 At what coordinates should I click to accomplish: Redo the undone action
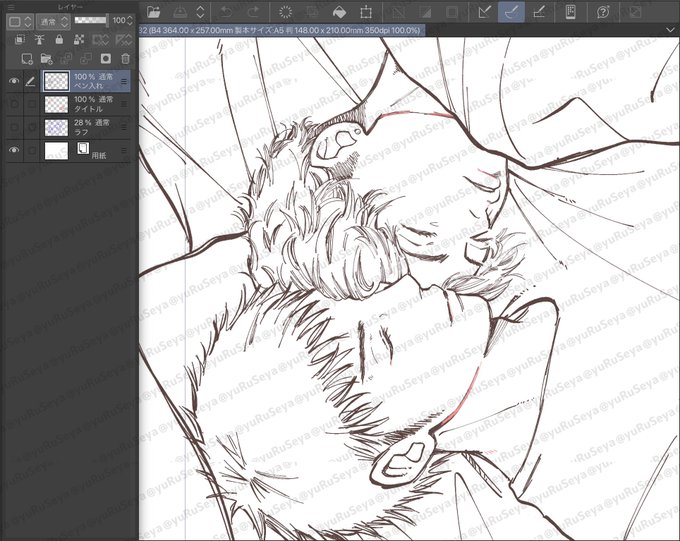coord(253,12)
